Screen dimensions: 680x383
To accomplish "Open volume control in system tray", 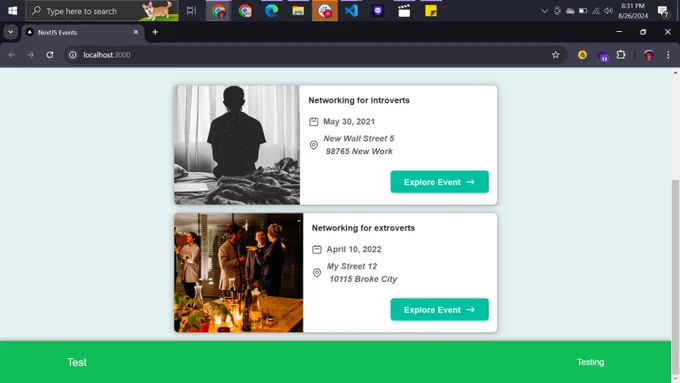I will (609, 11).
